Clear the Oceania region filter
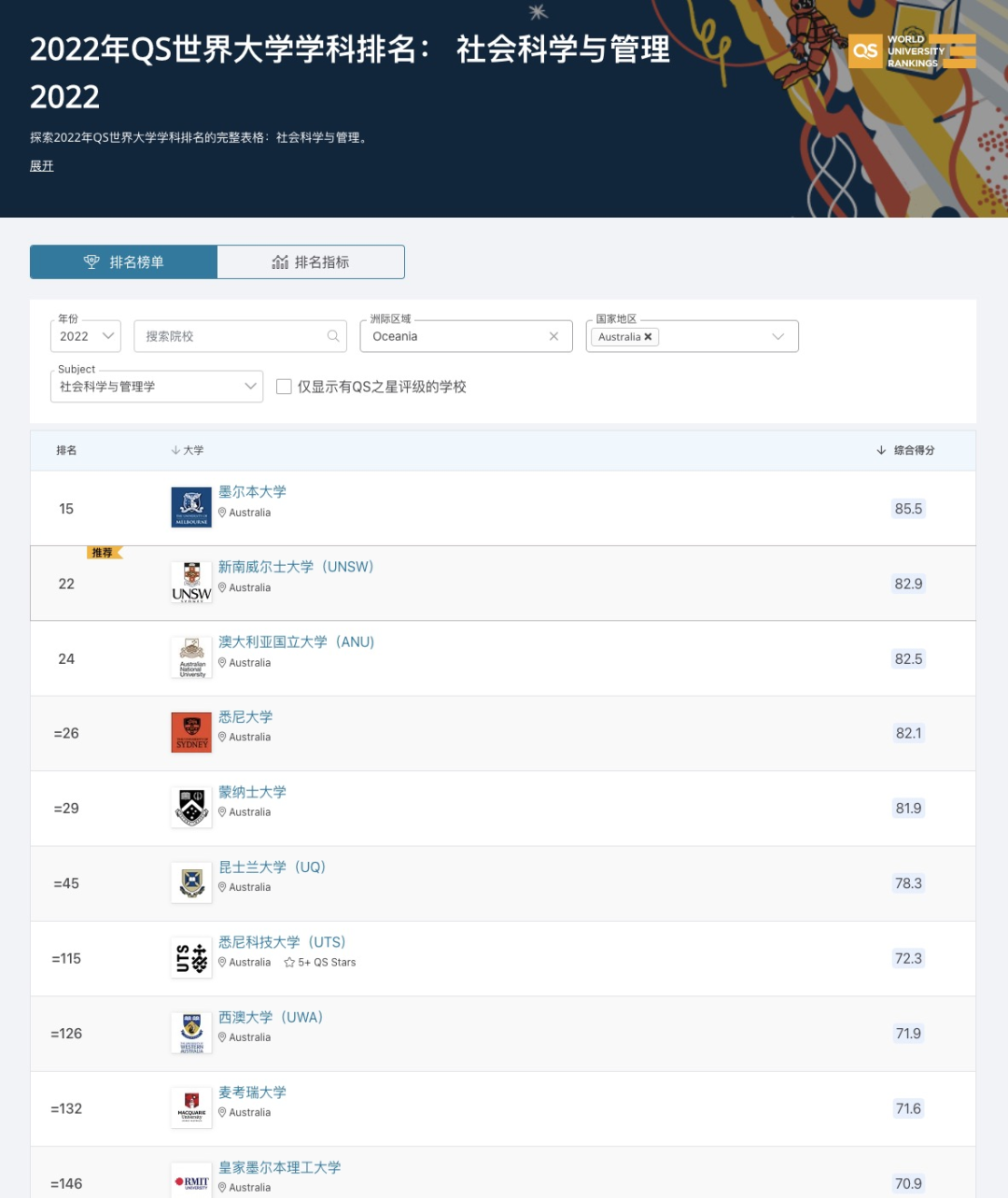Viewport: 1008px width, 1198px height. click(553, 336)
